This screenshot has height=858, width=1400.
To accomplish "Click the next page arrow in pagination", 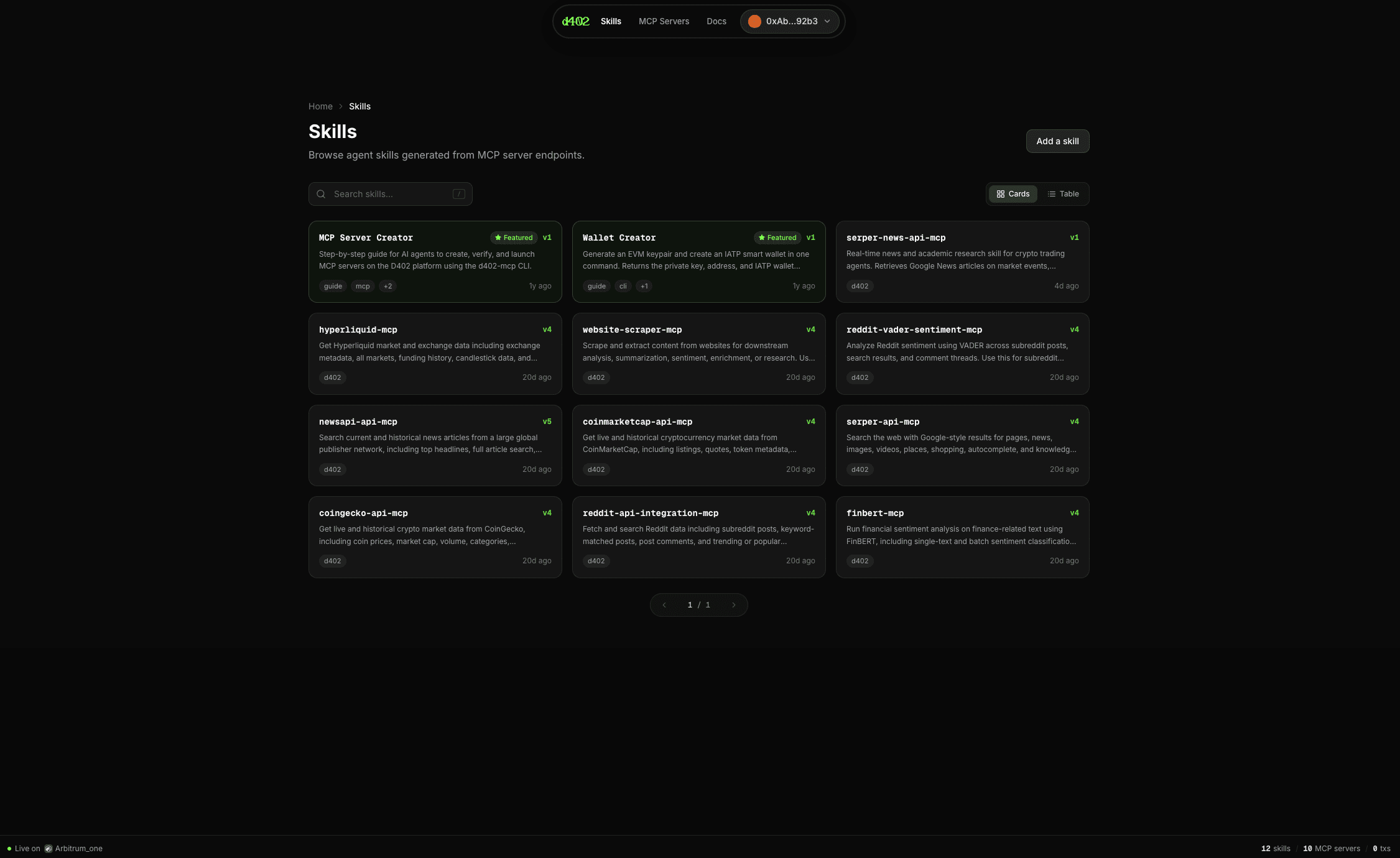I will tap(734, 604).
